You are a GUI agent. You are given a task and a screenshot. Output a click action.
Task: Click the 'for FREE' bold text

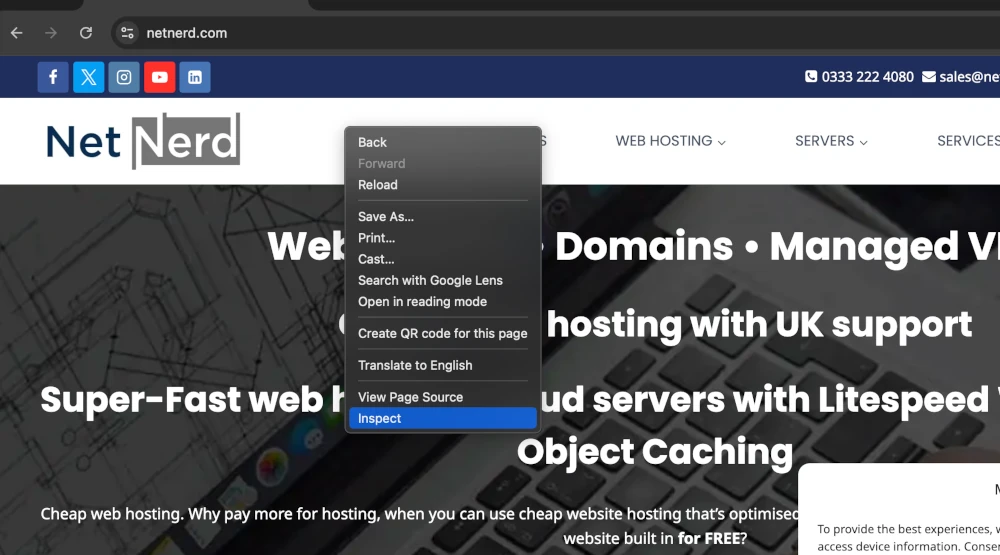tap(709, 538)
